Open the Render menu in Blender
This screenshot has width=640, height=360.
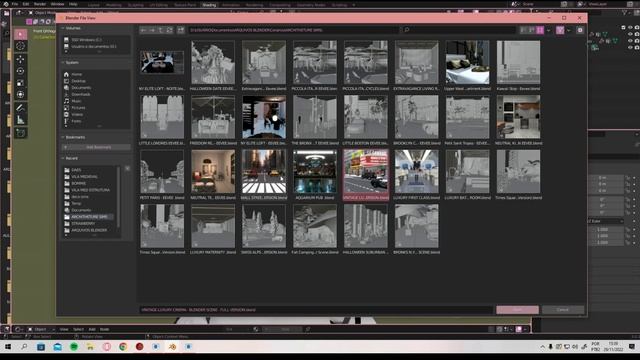pyautogui.click(x=40, y=4)
